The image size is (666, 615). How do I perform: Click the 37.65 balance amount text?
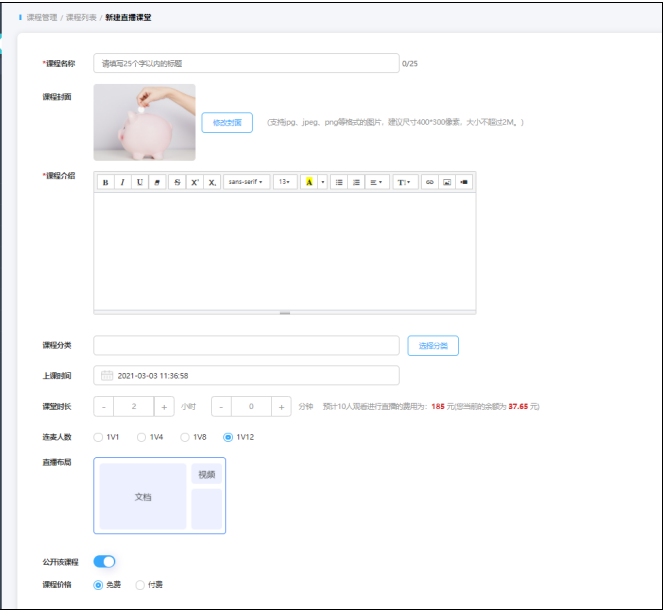pos(518,407)
